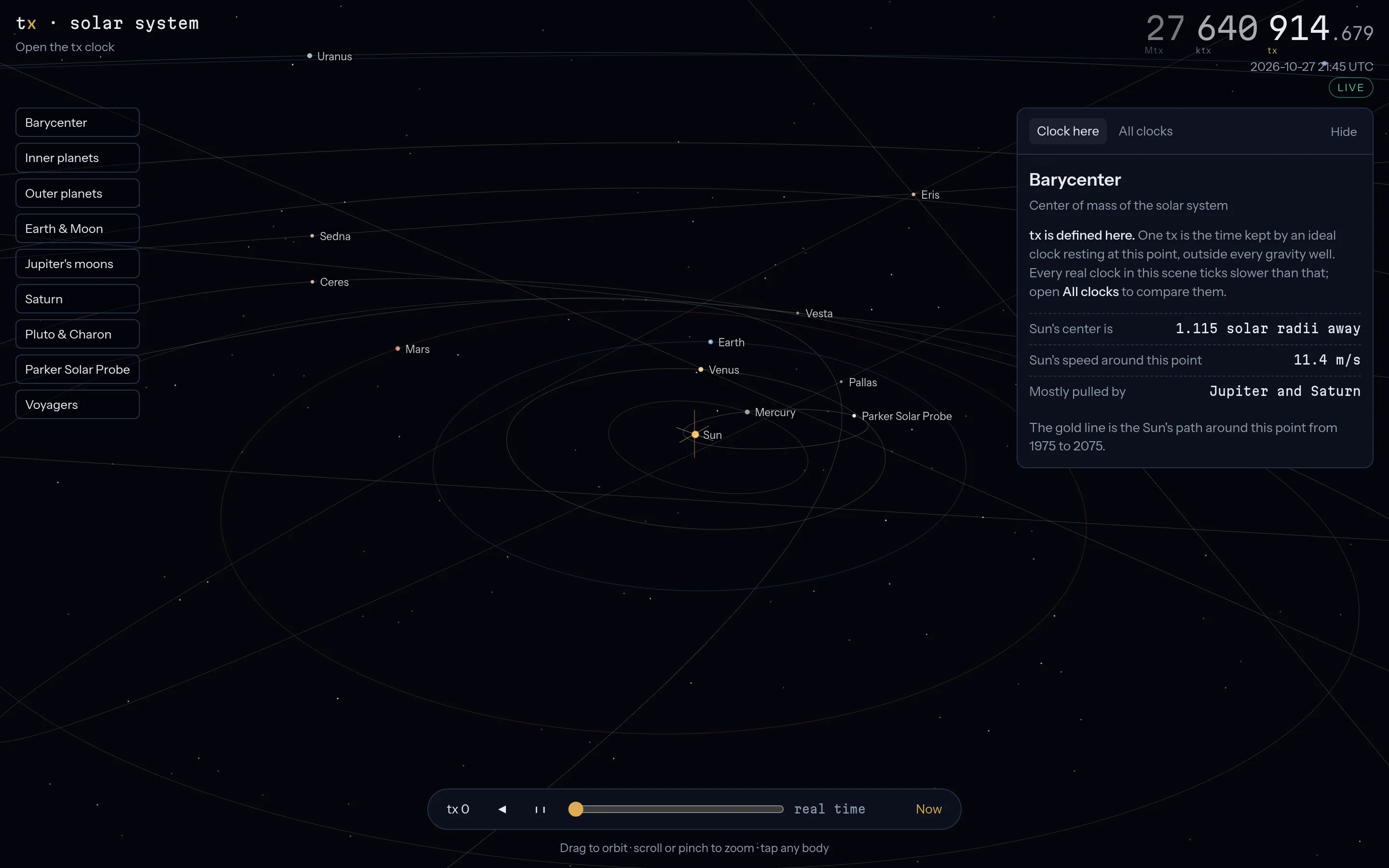Click the time speed slider handle
The height and width of the screenshot is (868, 1389).
pos(576,809)
